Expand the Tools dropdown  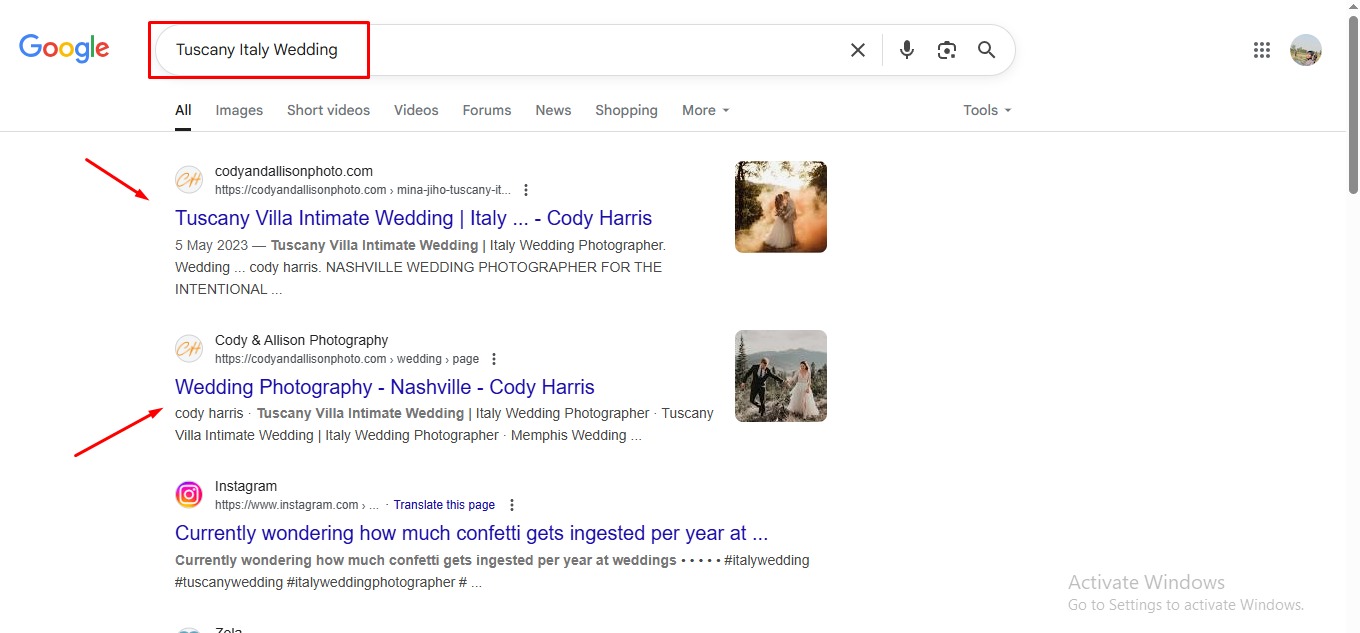[986, 110]
